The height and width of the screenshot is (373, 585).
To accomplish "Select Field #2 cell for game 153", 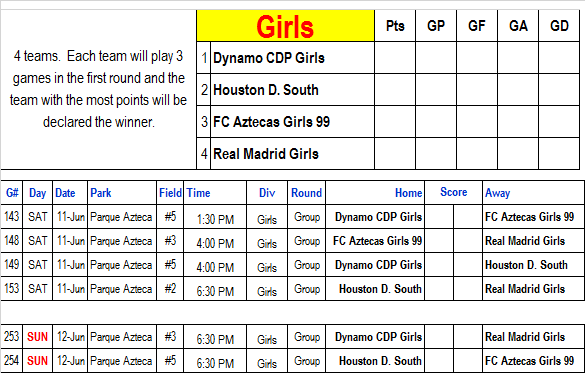I will point(170,289).
